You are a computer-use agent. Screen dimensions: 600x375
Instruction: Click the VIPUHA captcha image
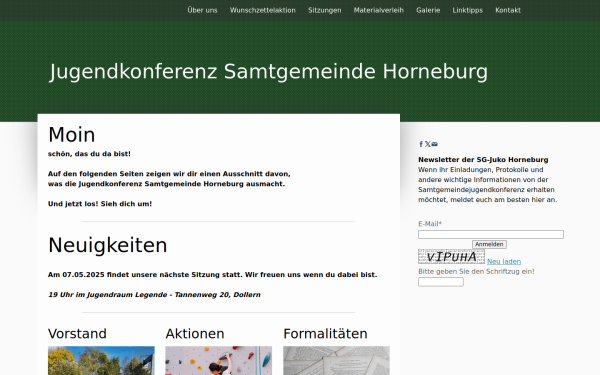[451, 256]
